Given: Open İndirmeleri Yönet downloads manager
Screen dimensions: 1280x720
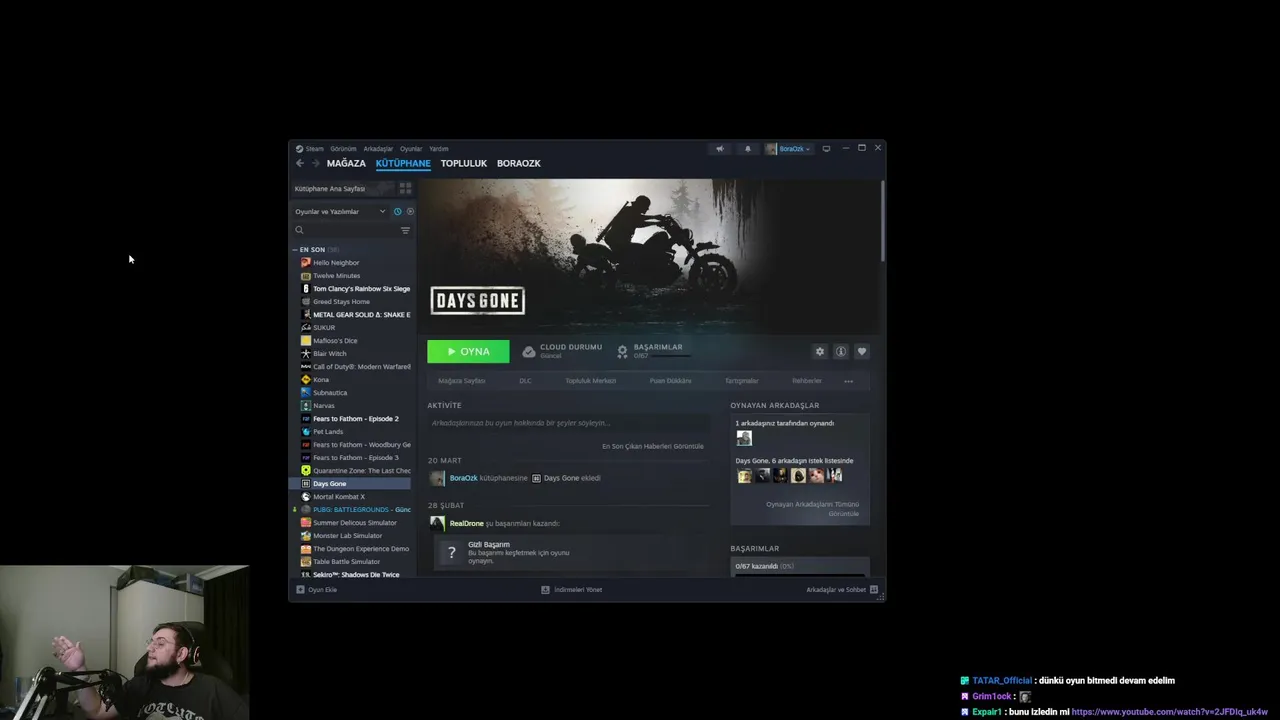Looking at the screenshot, I should 572,590.
